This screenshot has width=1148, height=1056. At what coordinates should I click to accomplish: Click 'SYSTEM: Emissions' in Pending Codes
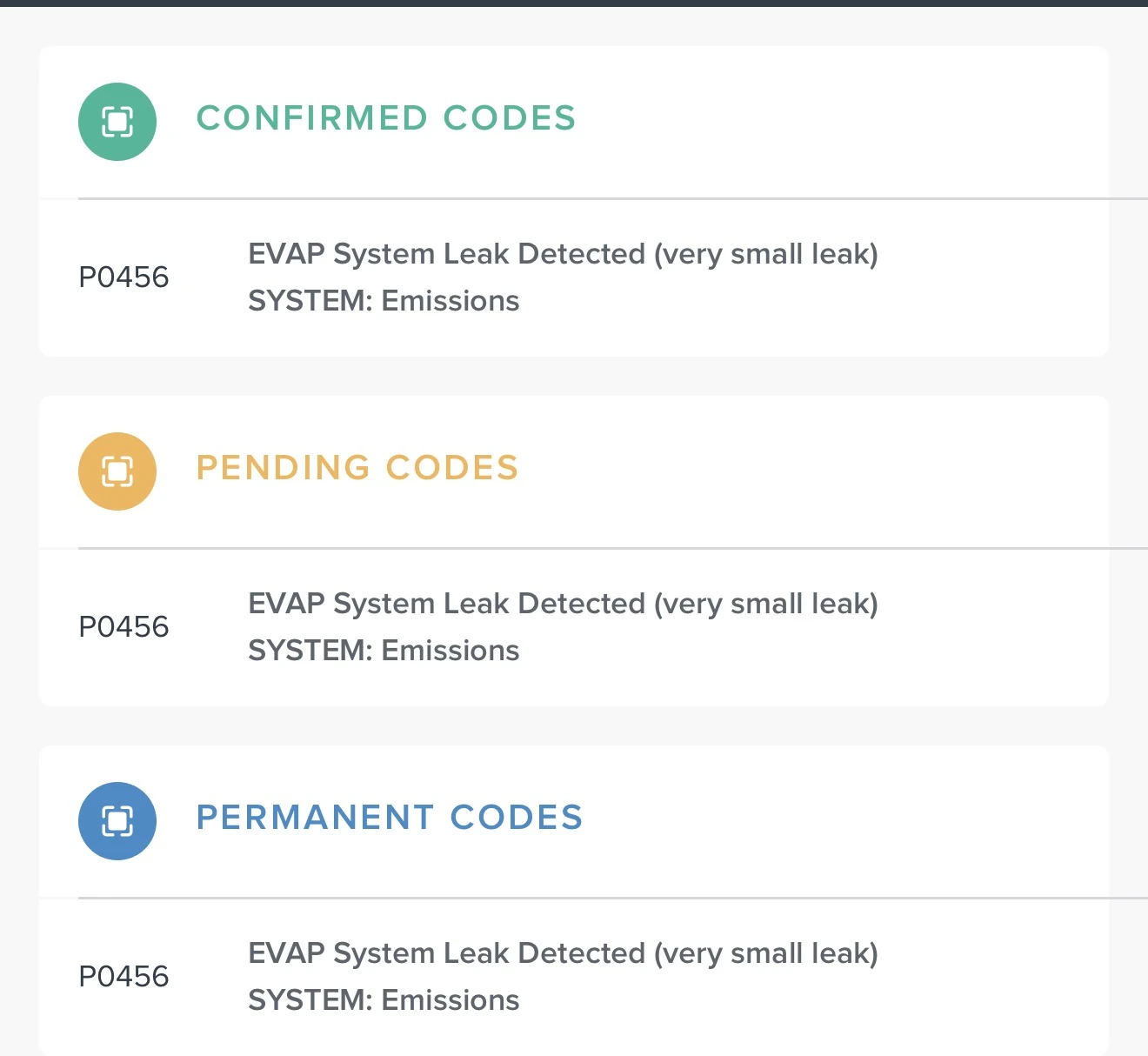(x=384, y=651)
